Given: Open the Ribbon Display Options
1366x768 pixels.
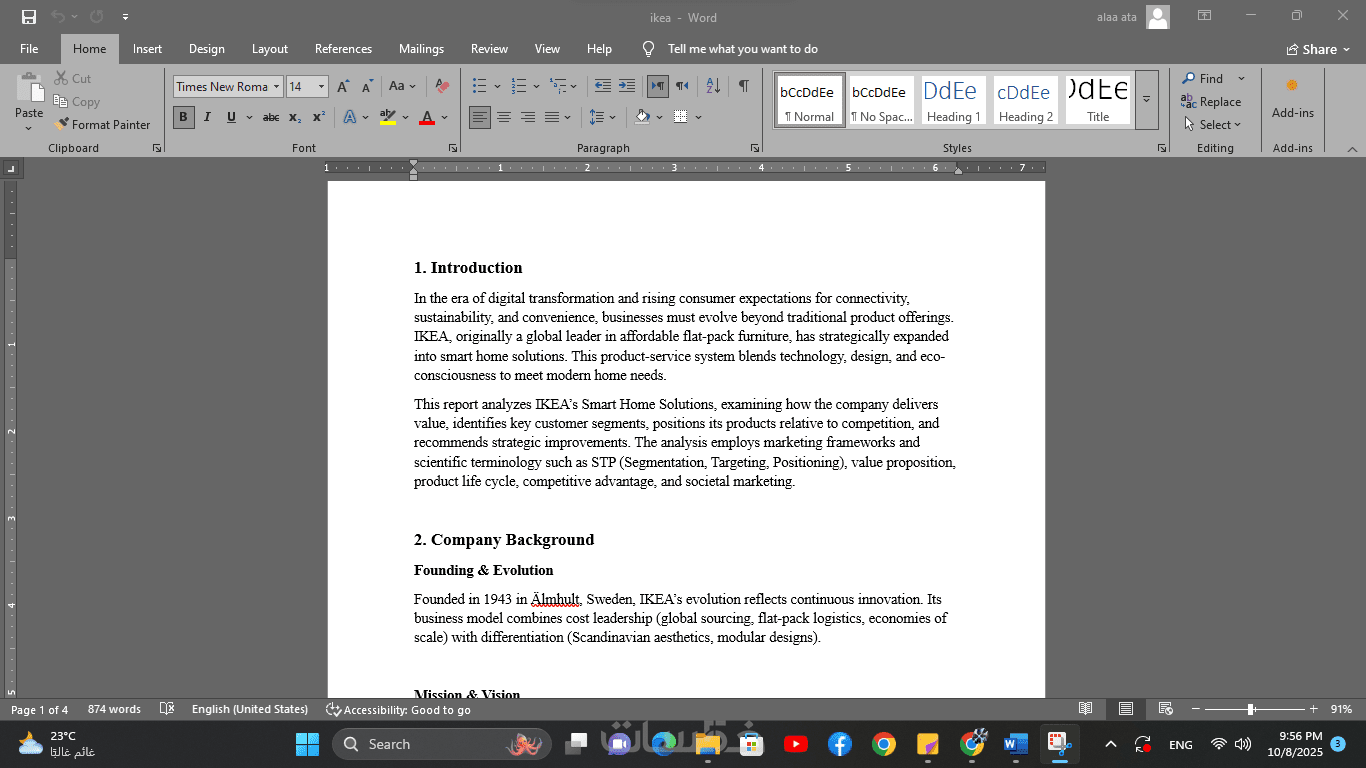Looking at the screenshot, I should tap(1205, 17).
